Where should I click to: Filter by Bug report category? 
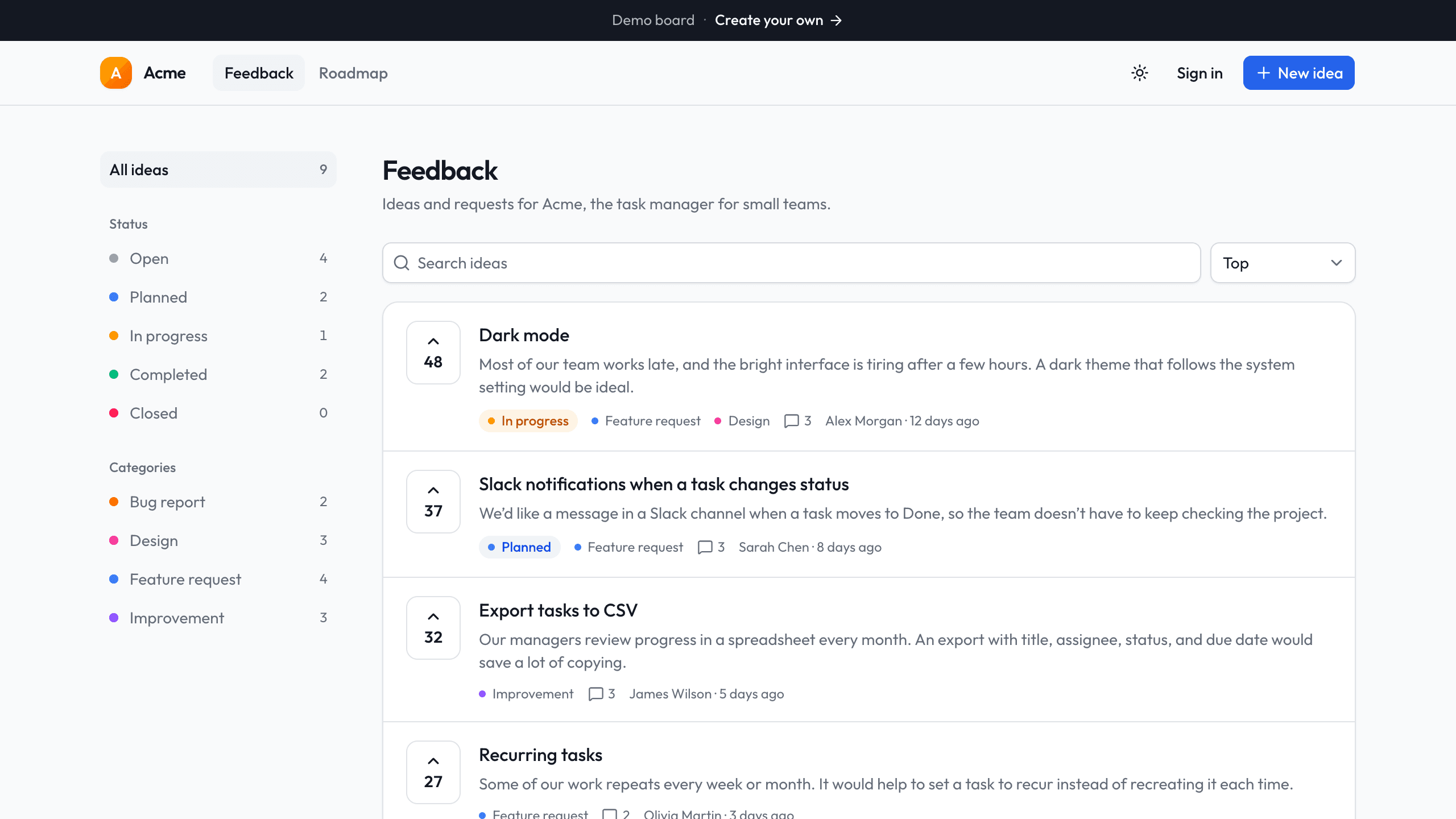point(218,502)
